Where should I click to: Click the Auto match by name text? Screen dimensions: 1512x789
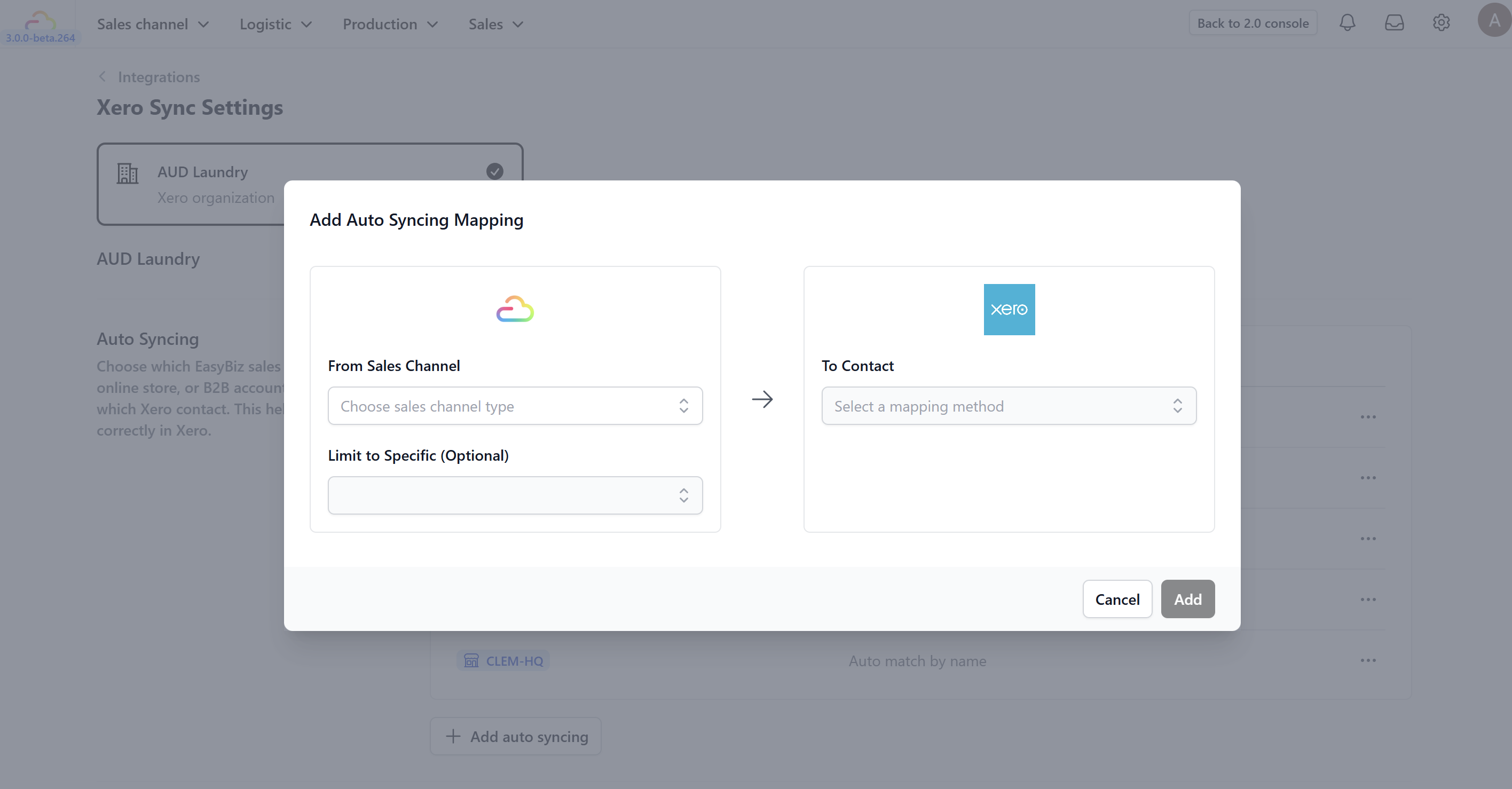click(x=917, y=661)
